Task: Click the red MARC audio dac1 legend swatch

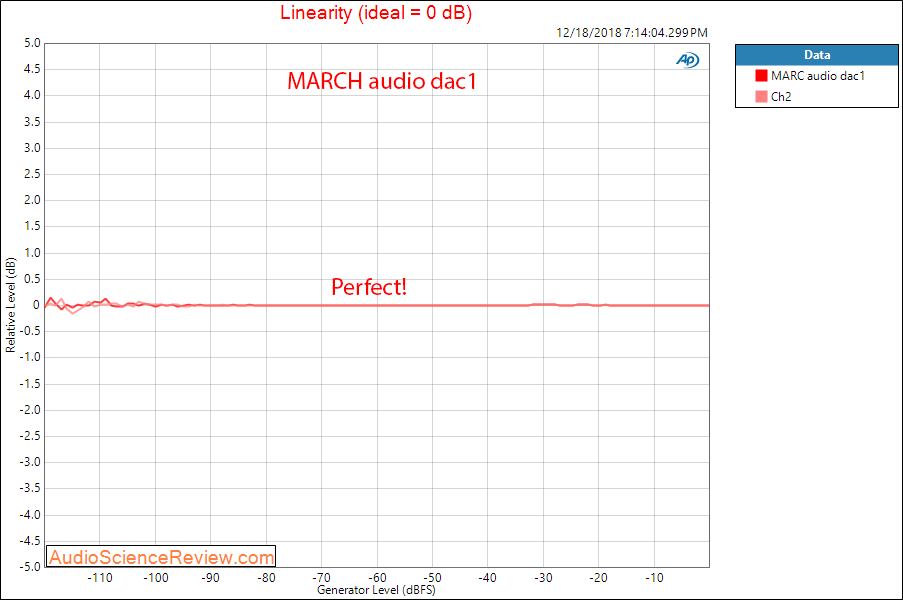Action: point(761,75)
